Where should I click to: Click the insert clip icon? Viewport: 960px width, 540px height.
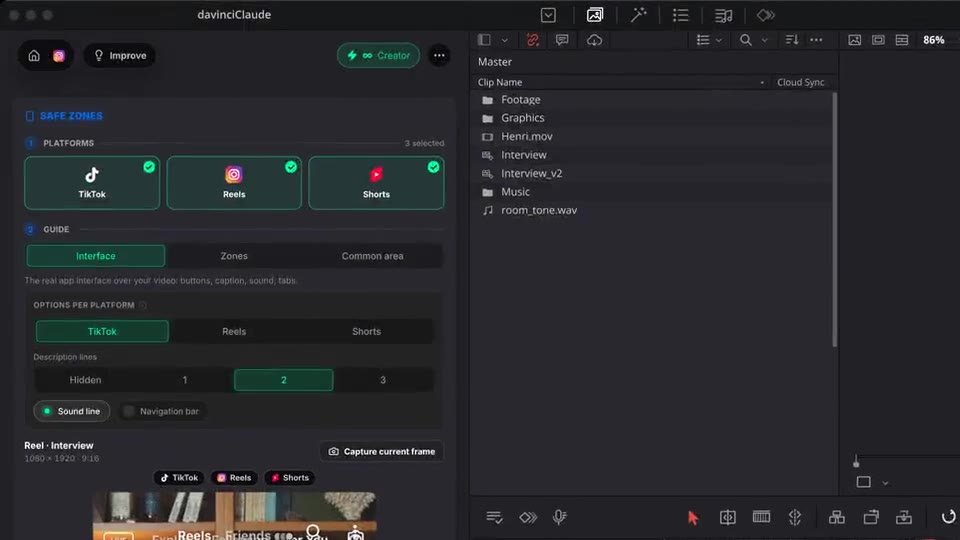(x=836, y=517)
